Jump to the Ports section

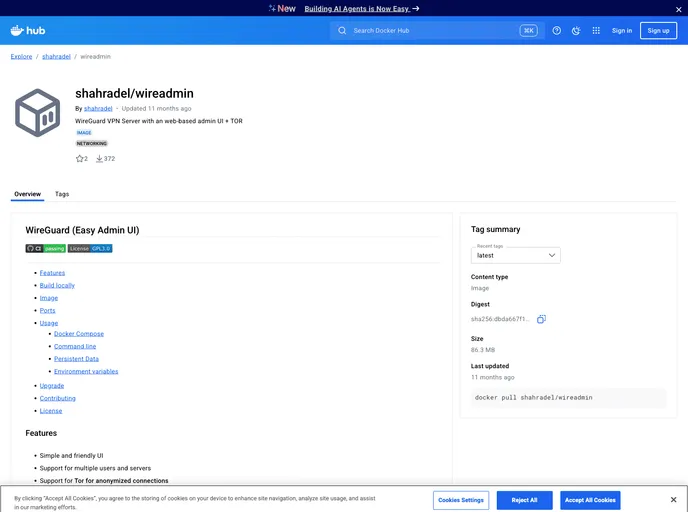click(47, 310)
